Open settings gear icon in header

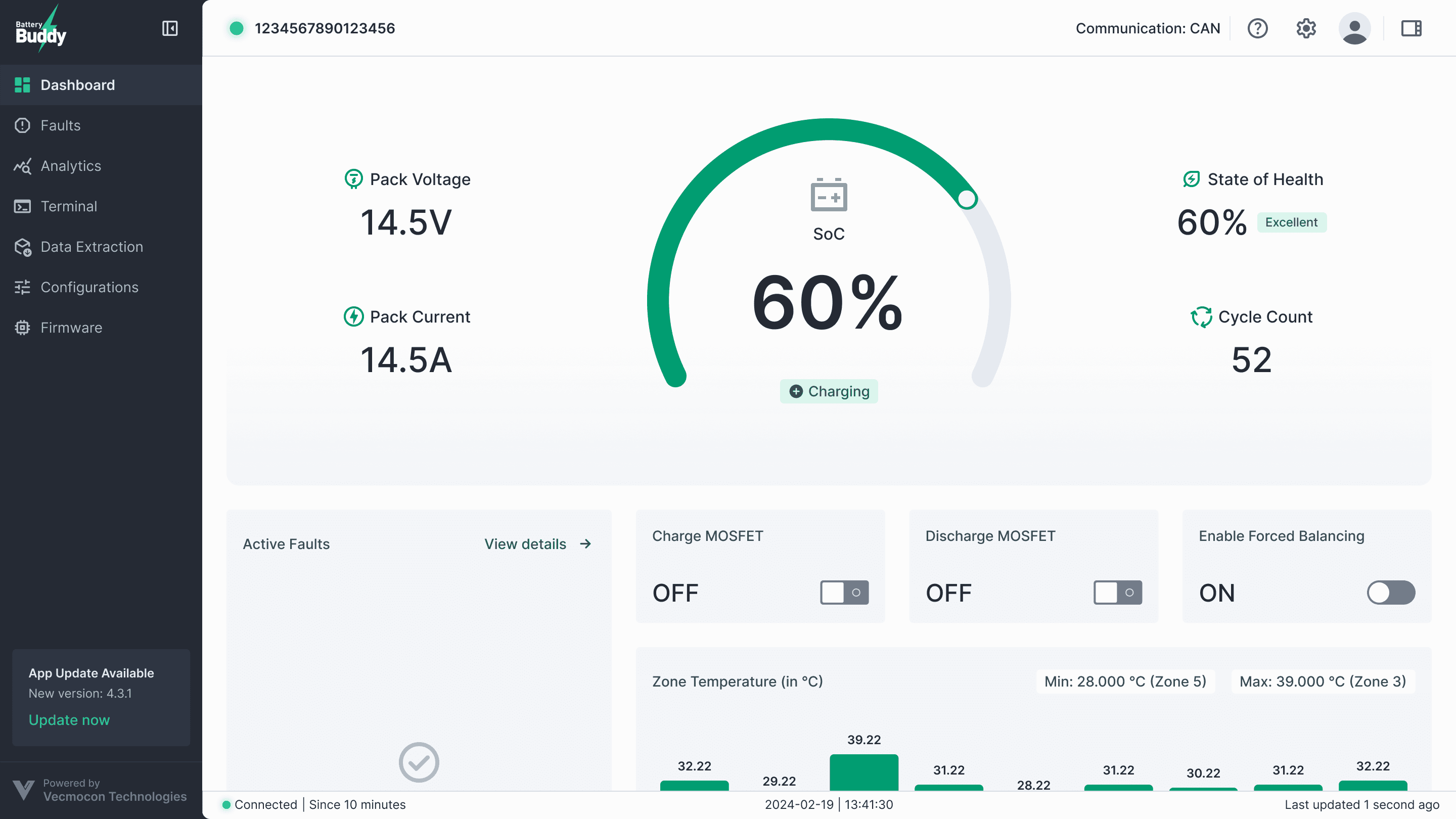coord(1306,28)
